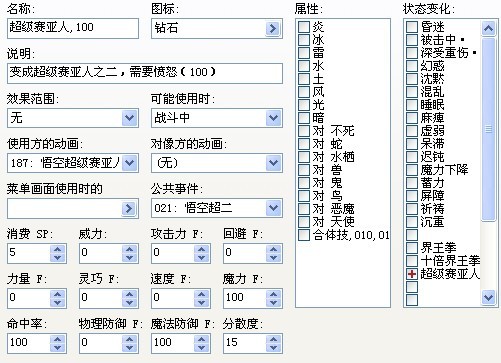This screenshot has height=363, width=501.
Task: Open the 公共事件 dropdown
Action: click(273, 208)
